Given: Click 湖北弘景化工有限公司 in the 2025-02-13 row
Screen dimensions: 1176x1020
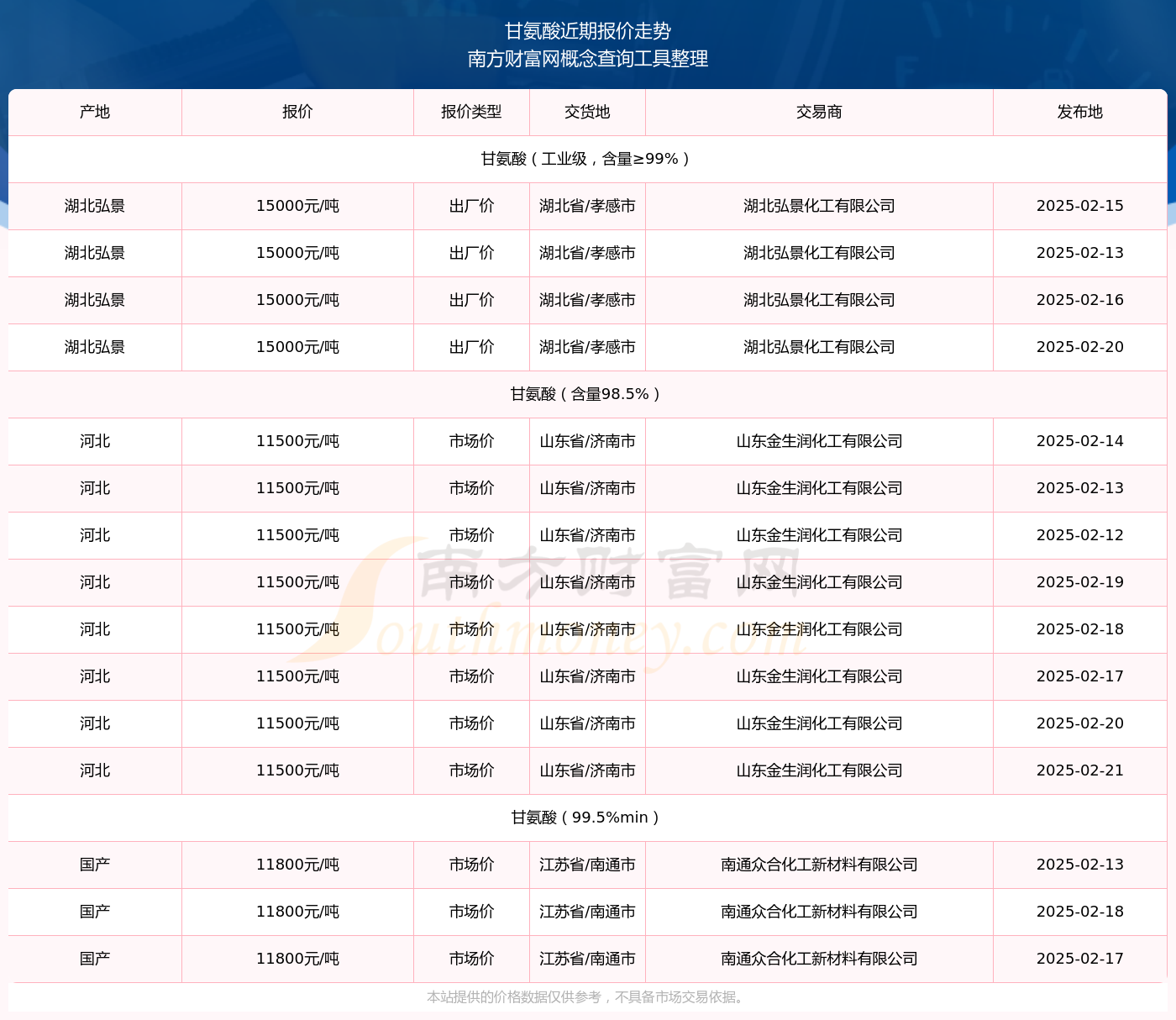Looking at the screenshot, I should [819, 253].
